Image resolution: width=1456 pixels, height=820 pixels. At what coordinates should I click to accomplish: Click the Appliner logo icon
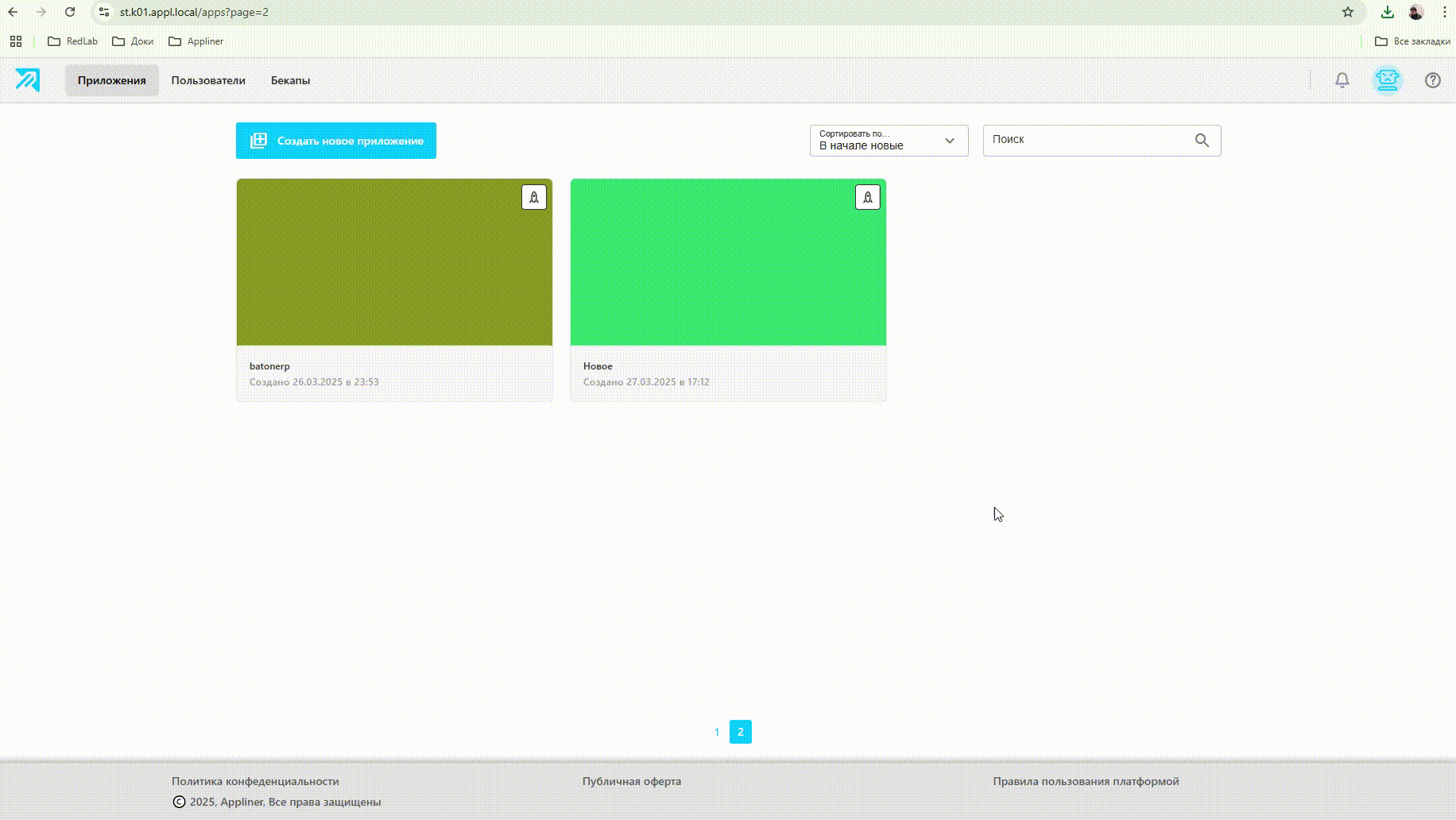(x=27, y=80)
